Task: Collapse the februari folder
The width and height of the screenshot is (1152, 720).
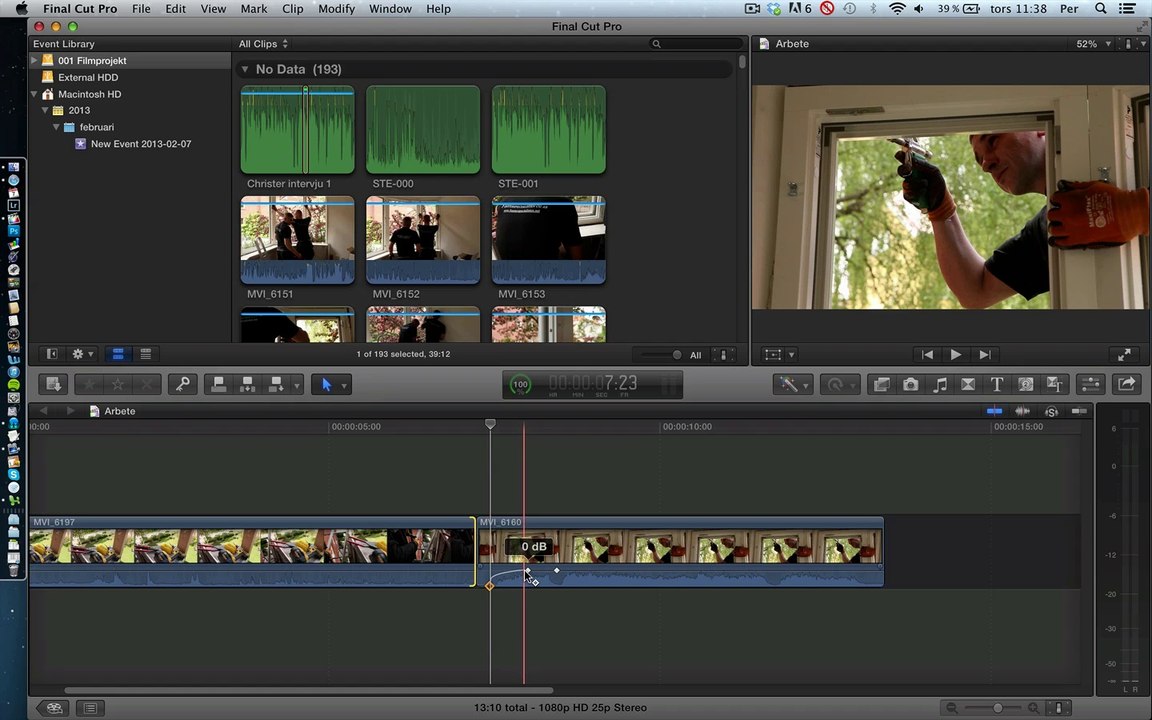Action: [x=56, y=127]
